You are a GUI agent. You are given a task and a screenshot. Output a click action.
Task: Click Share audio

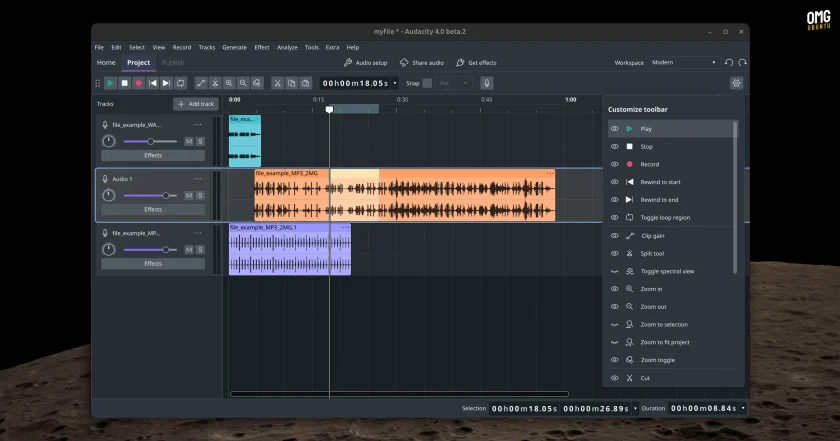coord(422,63)
